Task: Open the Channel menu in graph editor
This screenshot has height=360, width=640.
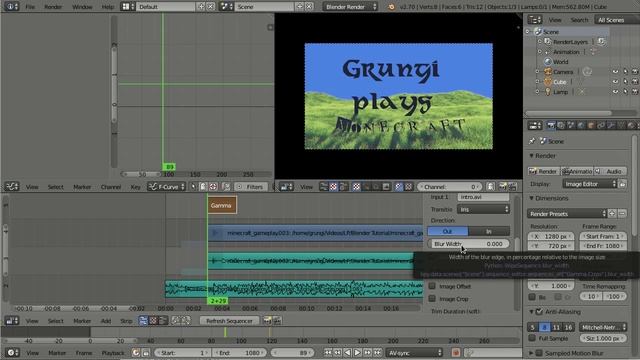Action: coord(111,187)
